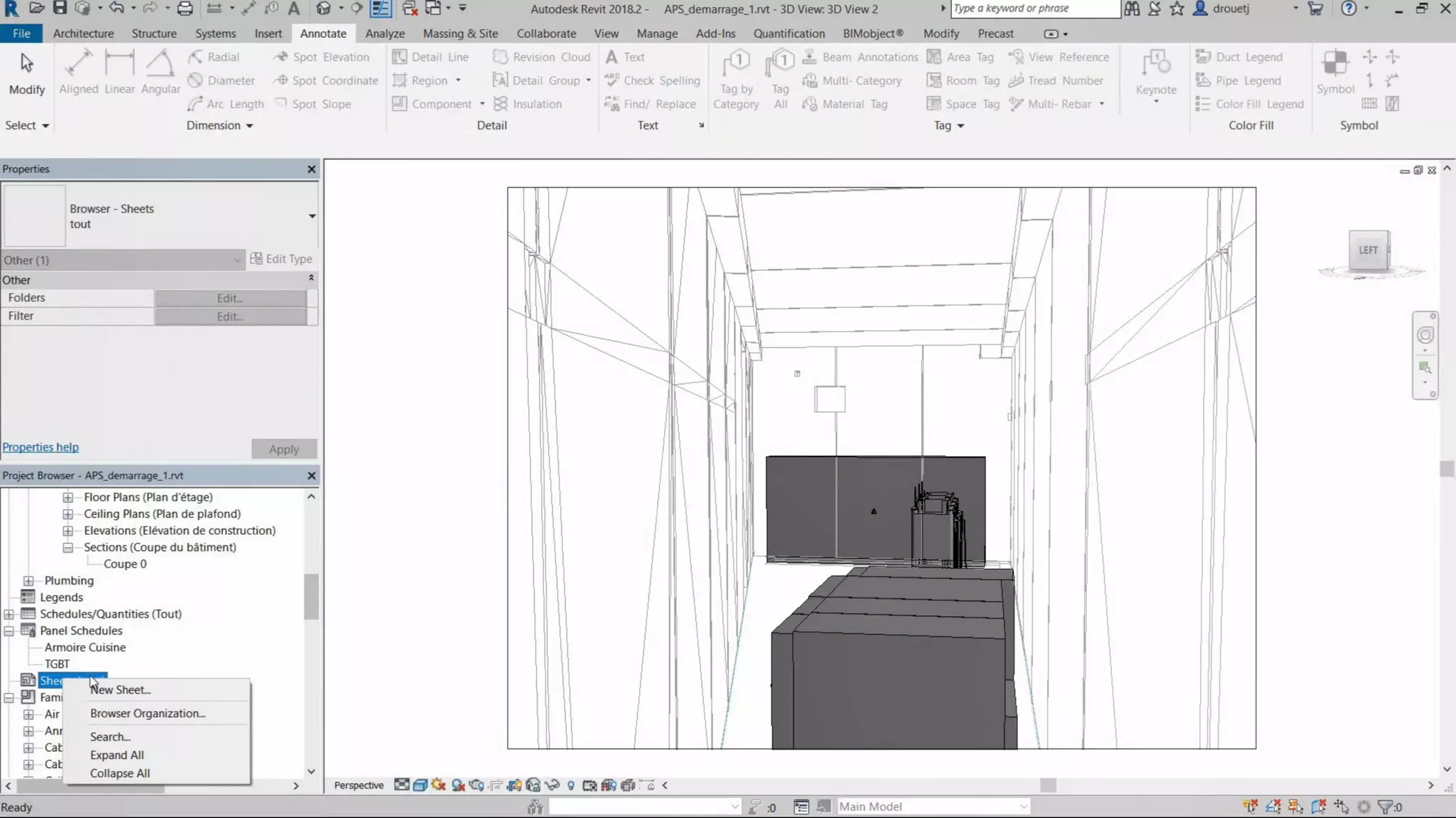The image size is (1456, 818).
Task: Click the Help question mark icon
Action: [1349, 9]
